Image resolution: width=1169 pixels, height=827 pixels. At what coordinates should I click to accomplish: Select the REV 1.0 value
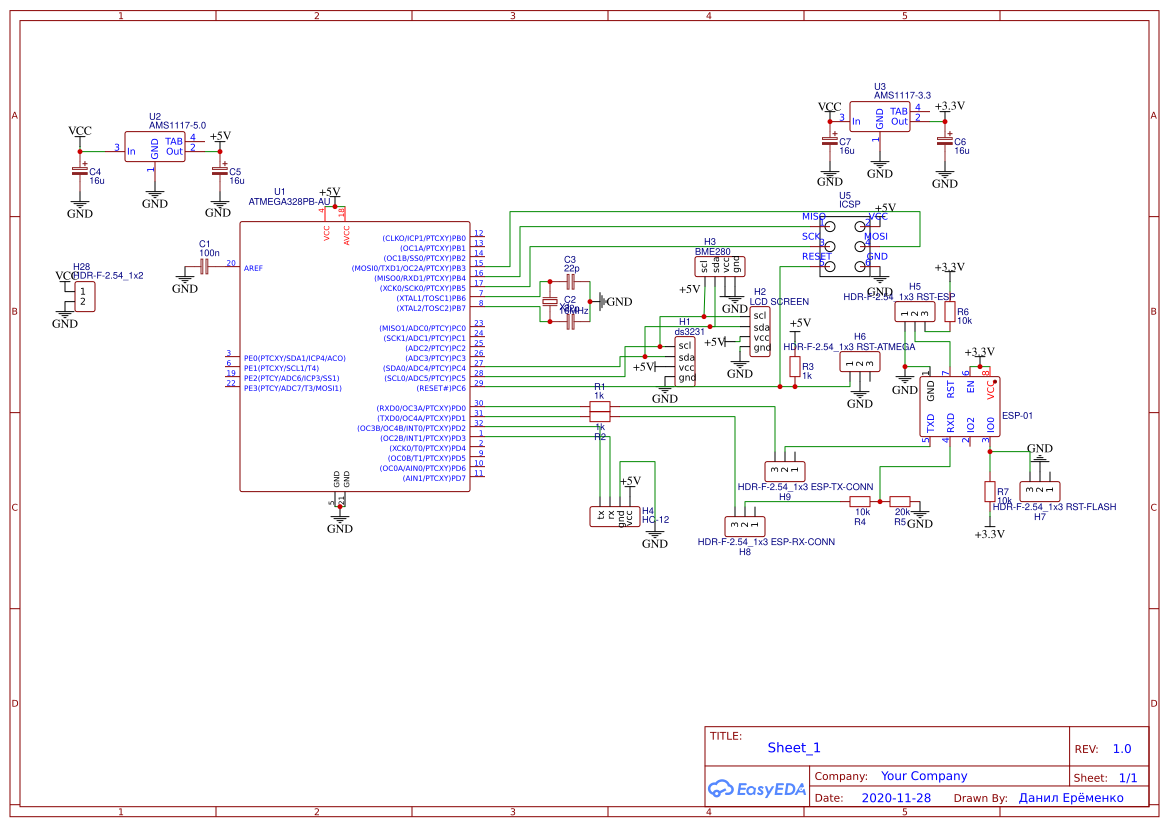pos(1121,749)
